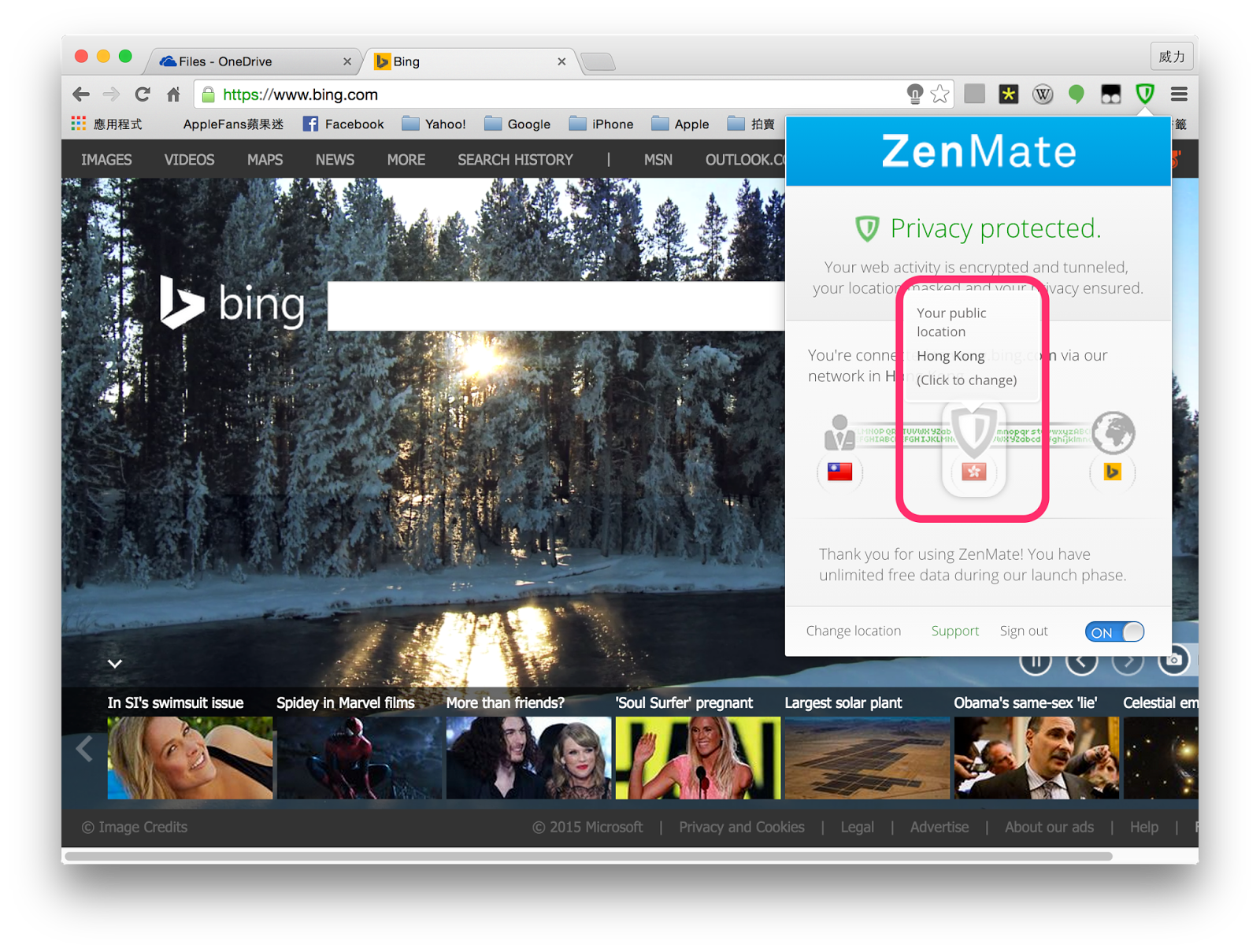Open Bing VIDEOS menu item
Viewport: 1260px width, 952px height.
tap(189, 160)
